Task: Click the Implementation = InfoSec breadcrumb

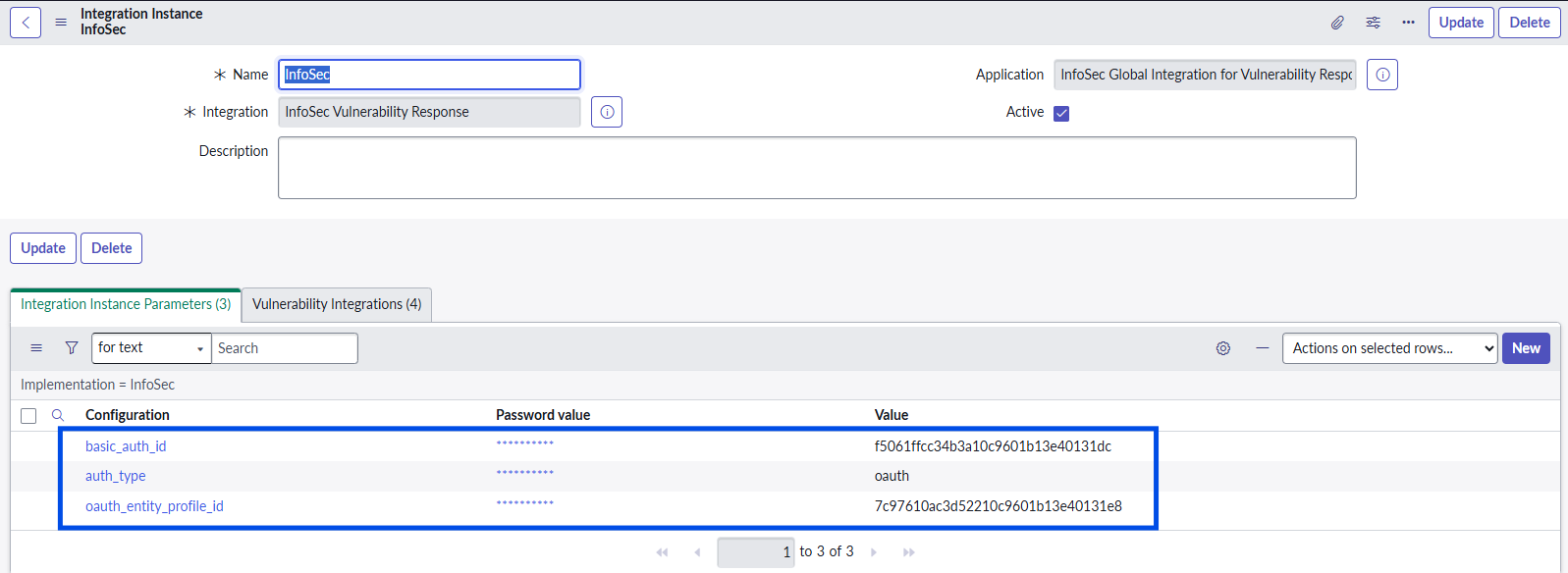Action: [x=97, y=385]
